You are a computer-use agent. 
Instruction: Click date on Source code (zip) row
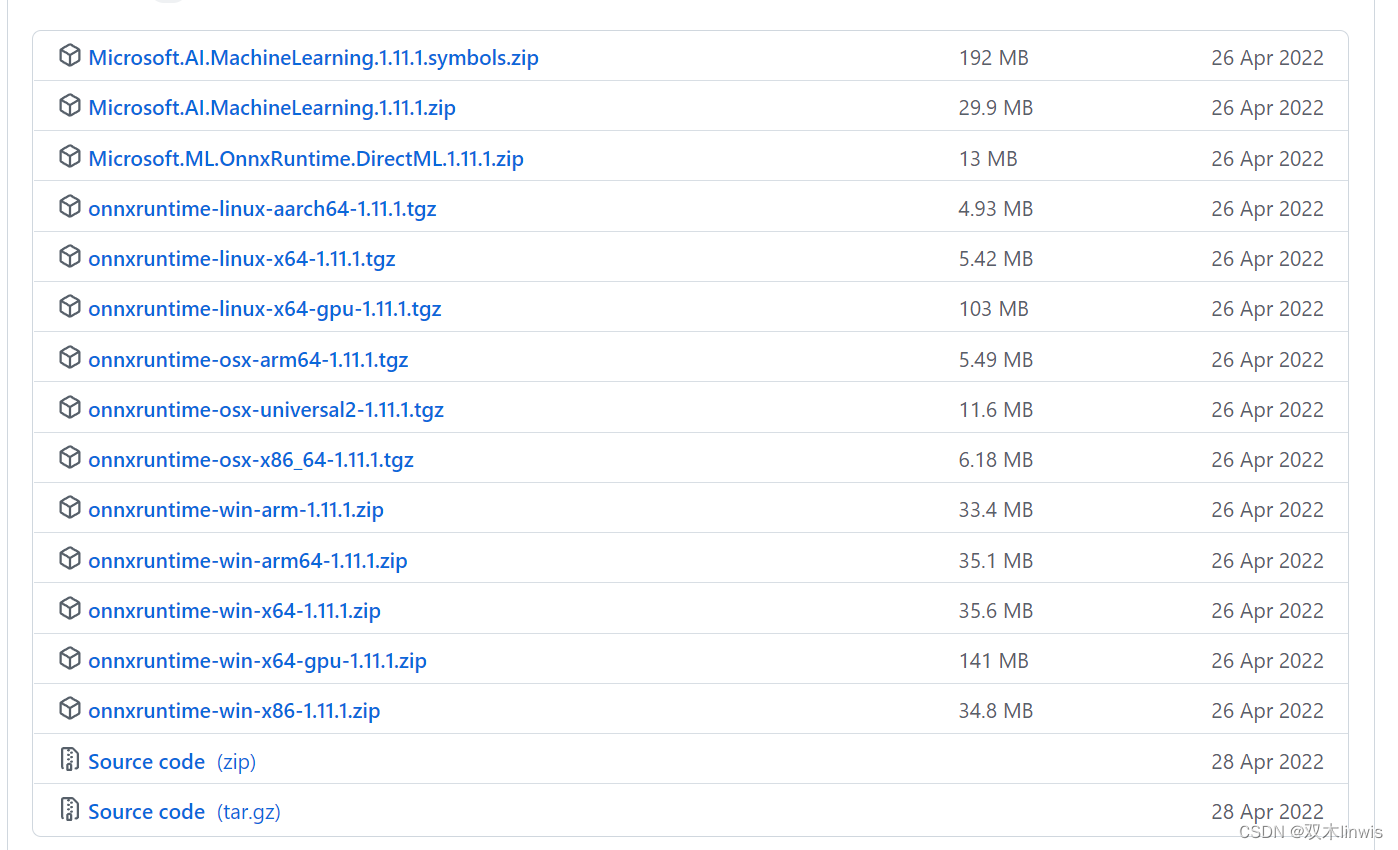click(x=1267, y=762)
